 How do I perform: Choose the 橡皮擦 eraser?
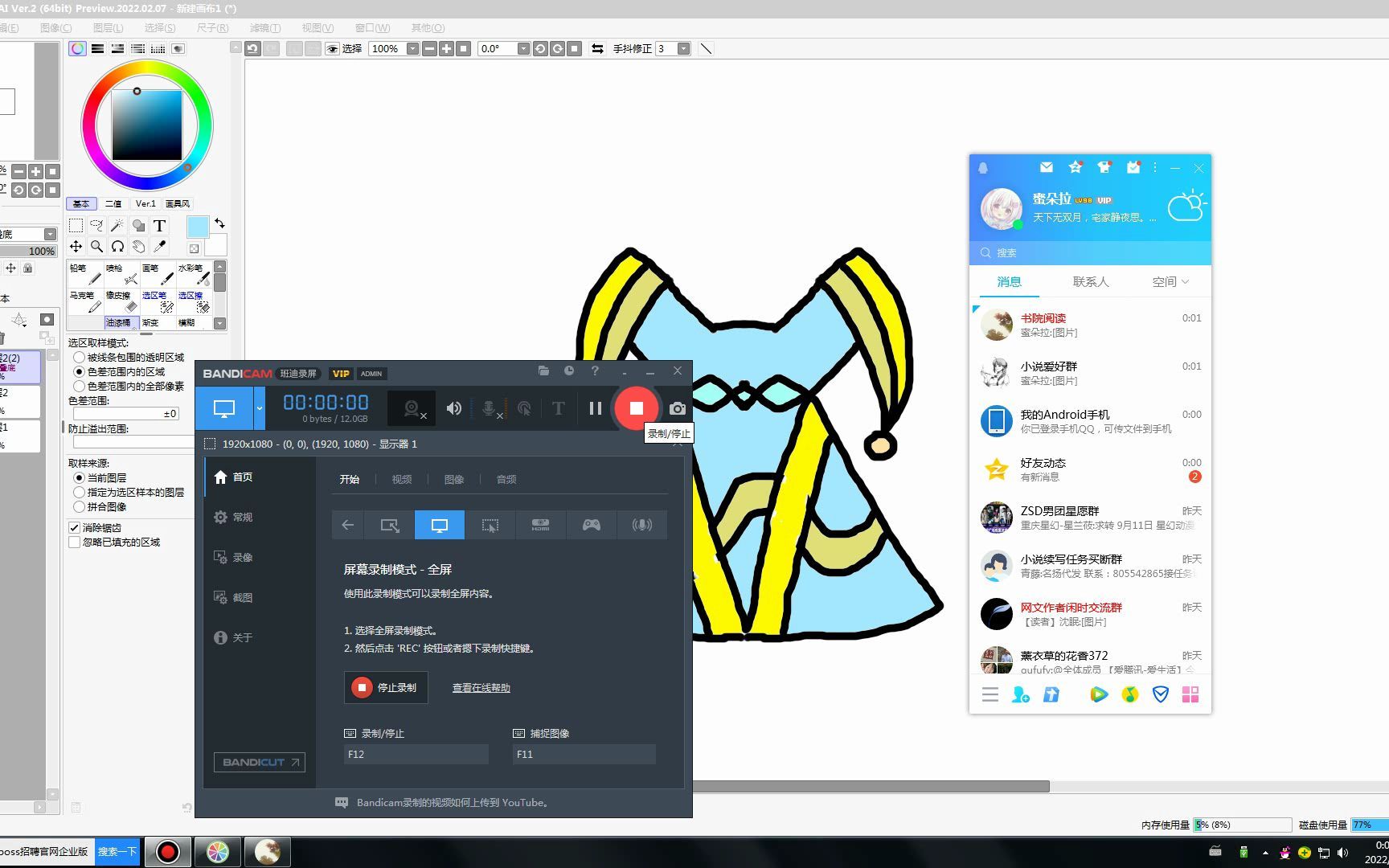click(121, 301)
